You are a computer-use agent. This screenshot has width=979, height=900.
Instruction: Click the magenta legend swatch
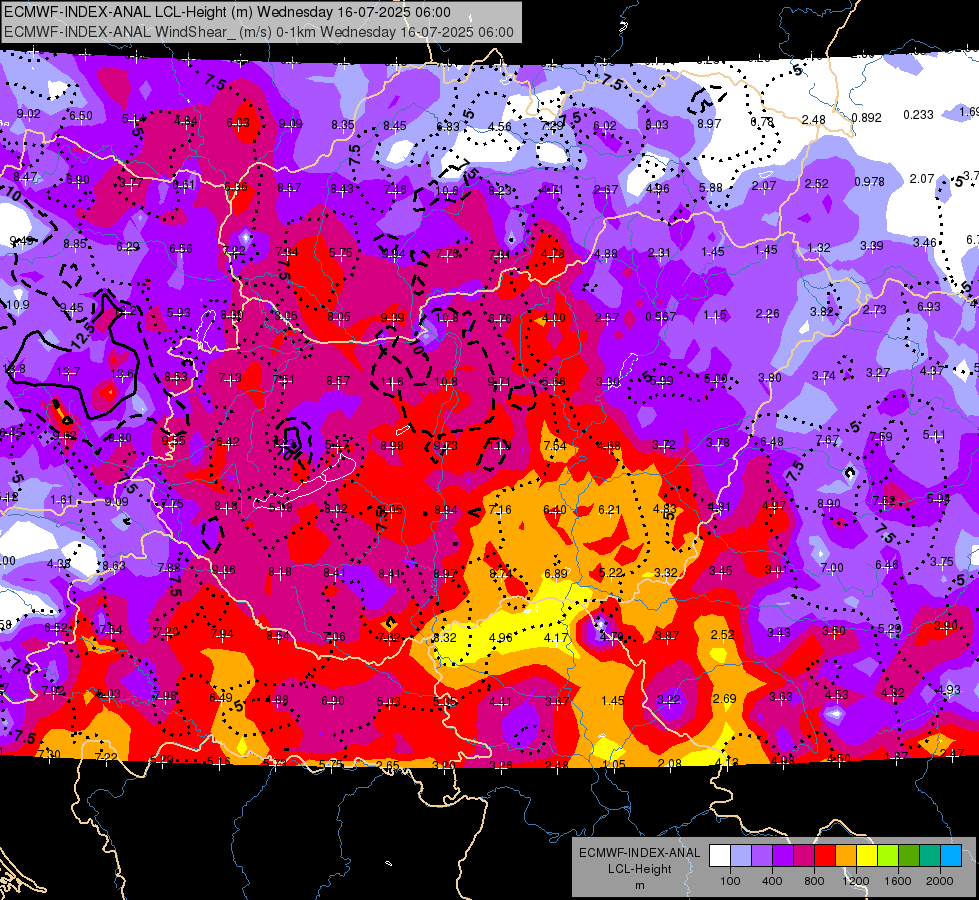pyautogui.click(x=804, y=856)
